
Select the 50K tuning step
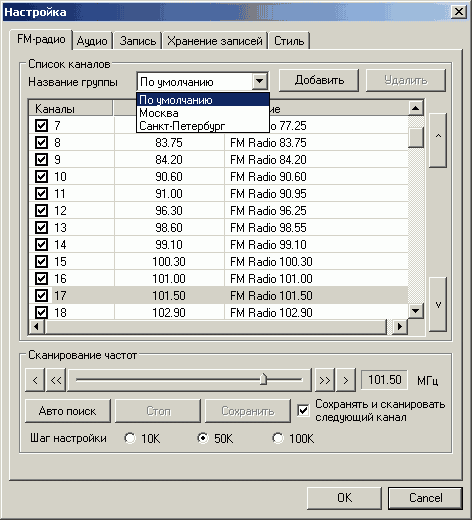point(203,438)
